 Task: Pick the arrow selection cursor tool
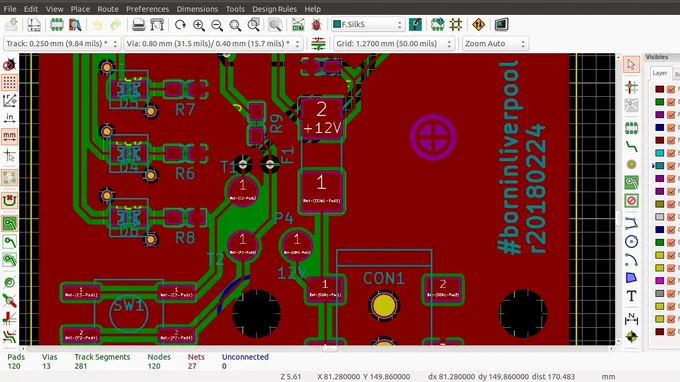631,65
